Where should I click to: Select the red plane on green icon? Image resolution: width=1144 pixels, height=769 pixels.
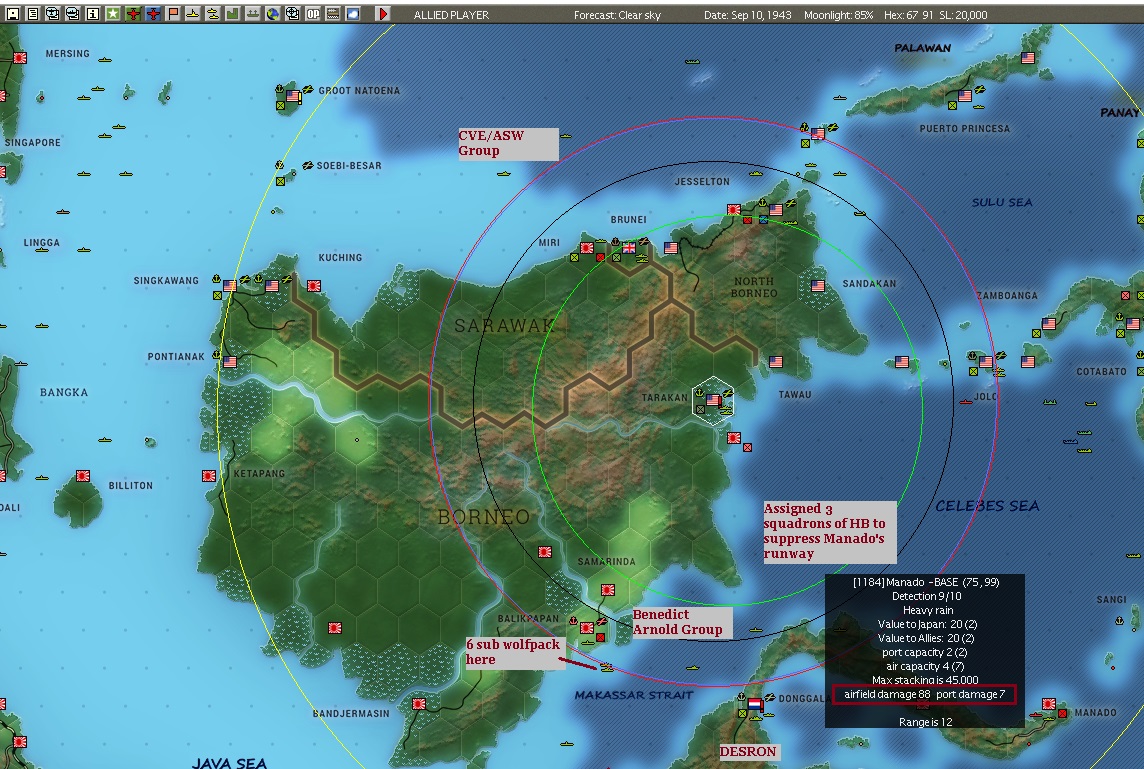click(133, 14)
